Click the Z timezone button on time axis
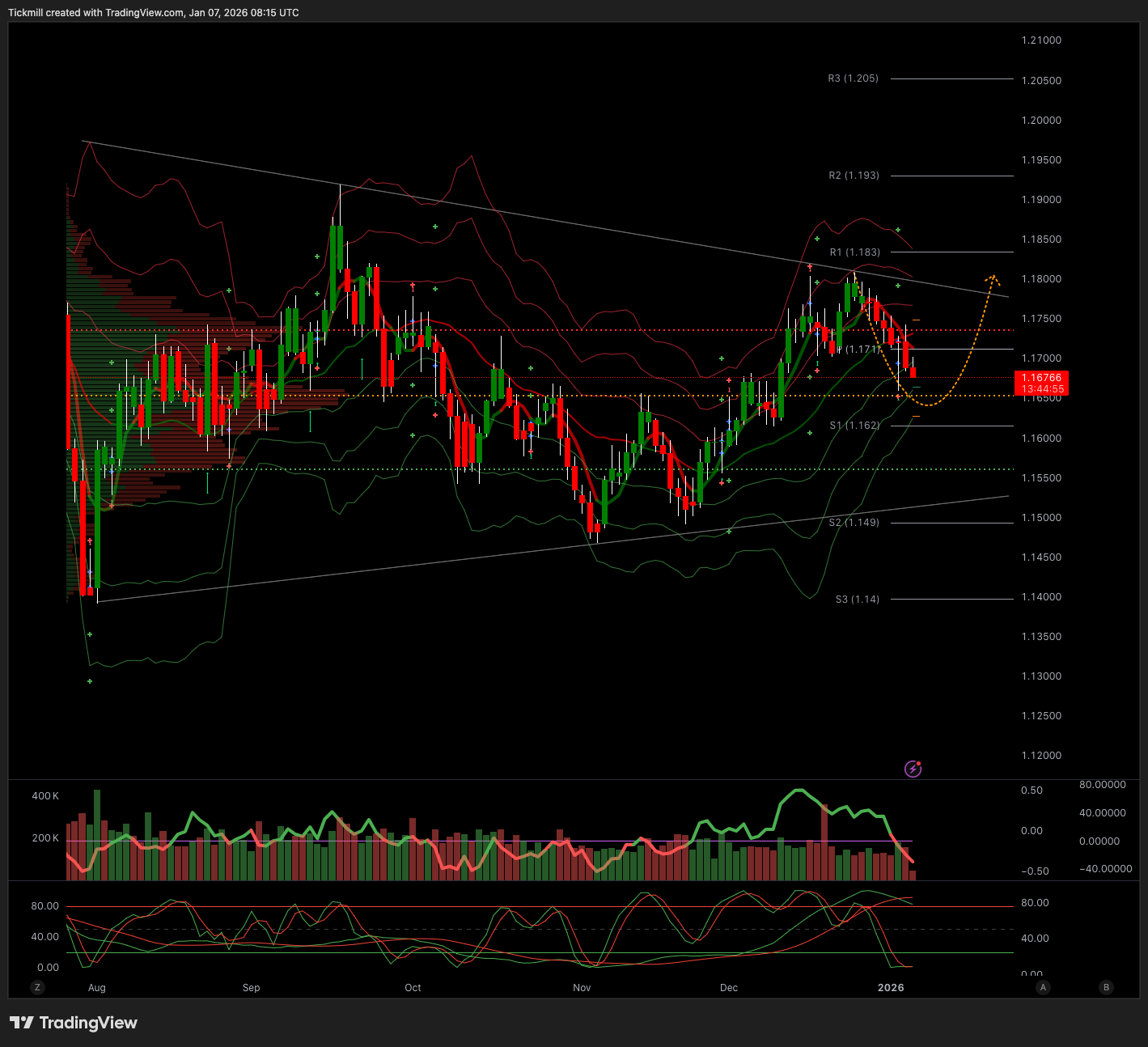 click(x=37, y=987)
